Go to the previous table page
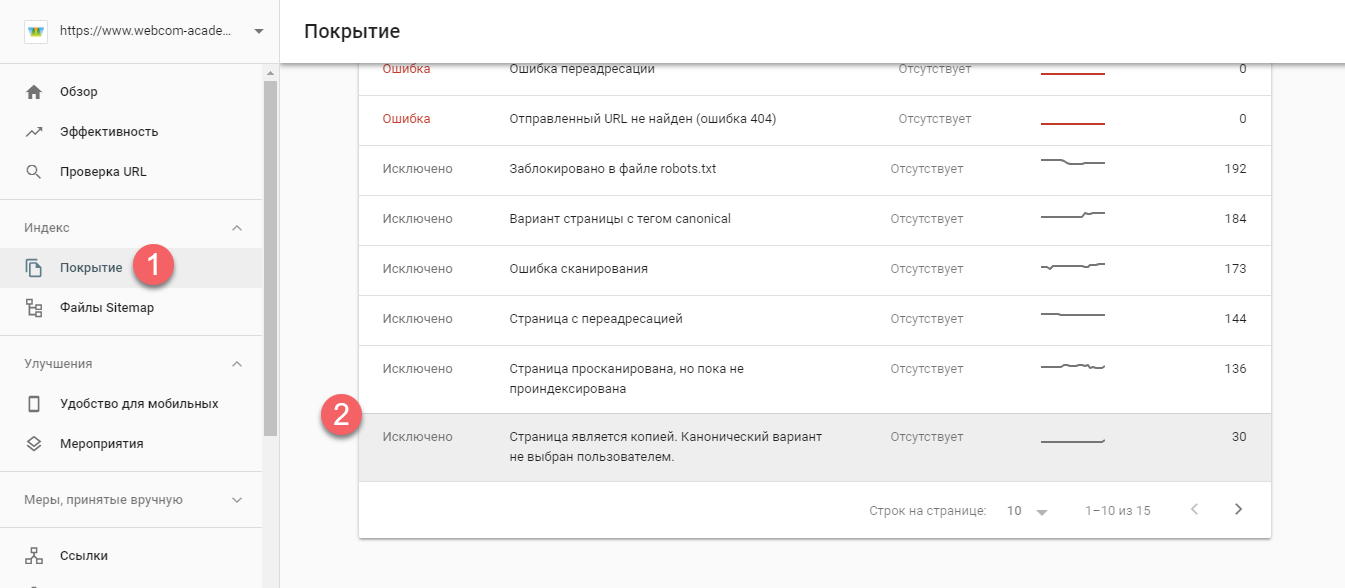 (1194, 510)
